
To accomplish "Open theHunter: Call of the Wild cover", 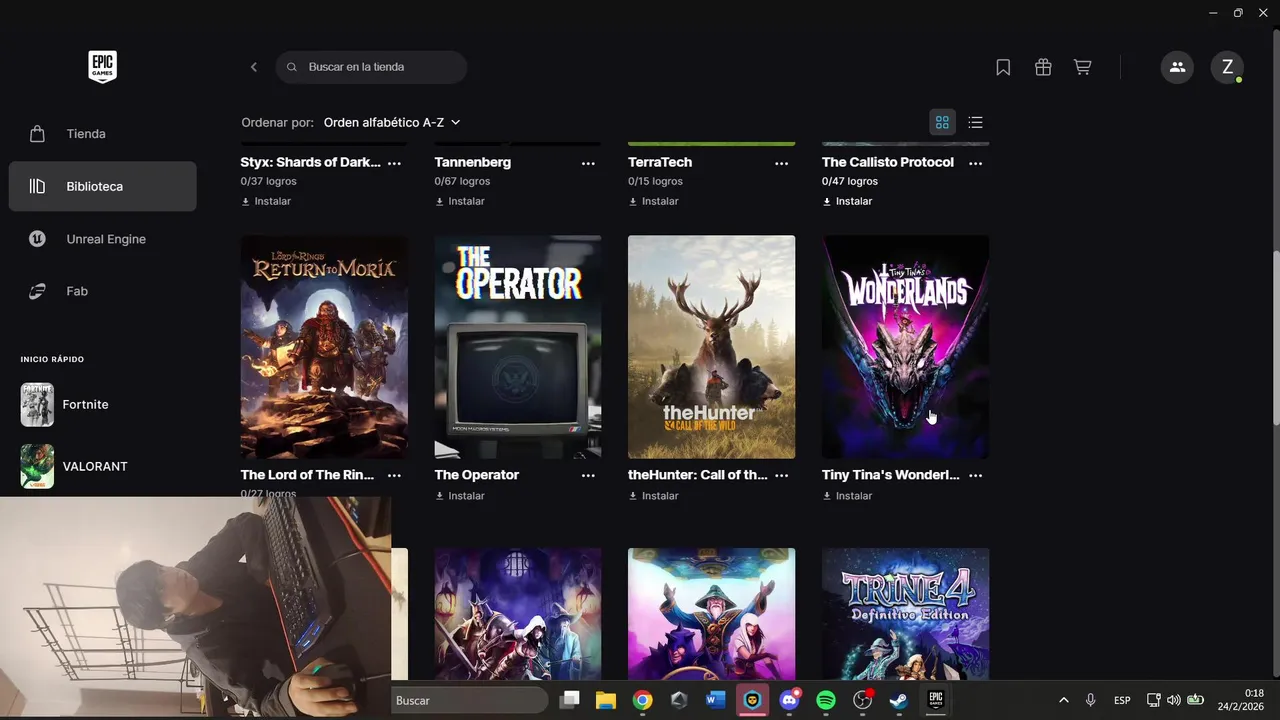I will click(x=711, y=347).
